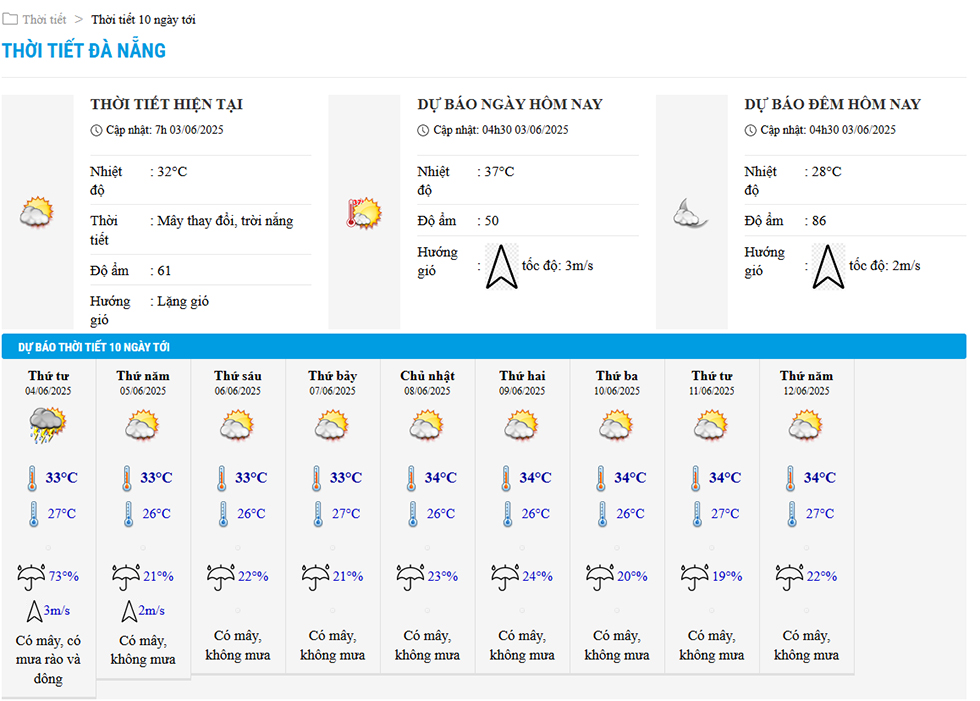
Task: Click the clock icon beside Cập nhật 7h
Action: 96,130
